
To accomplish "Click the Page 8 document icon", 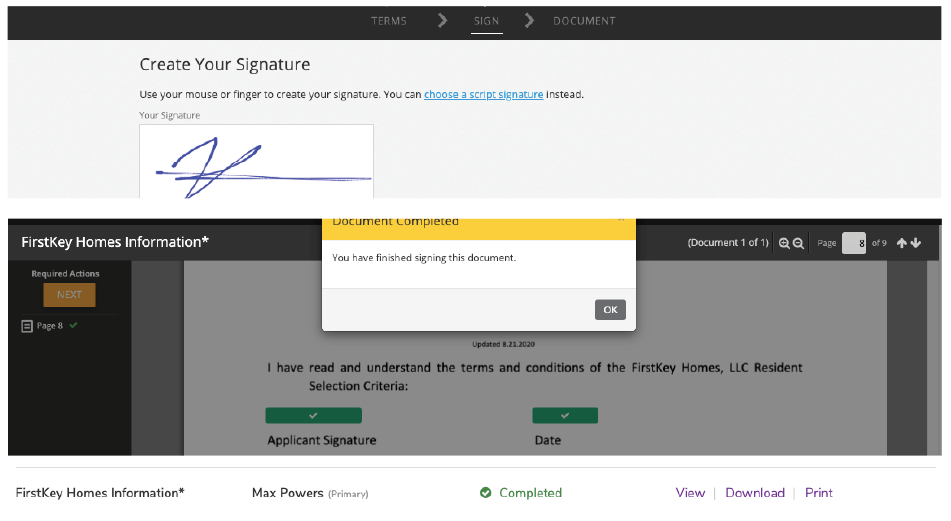I will tap(27, 326).
